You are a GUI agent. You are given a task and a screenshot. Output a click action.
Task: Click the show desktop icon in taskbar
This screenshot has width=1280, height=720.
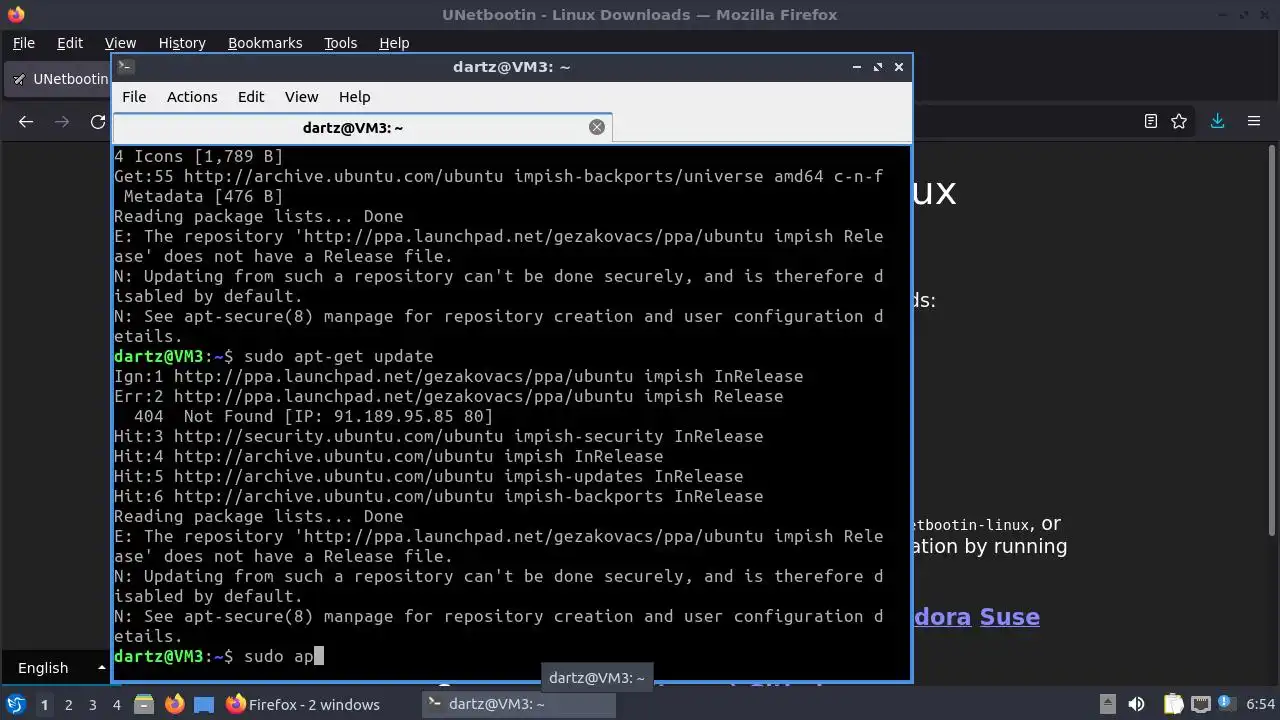pos(204,704)
